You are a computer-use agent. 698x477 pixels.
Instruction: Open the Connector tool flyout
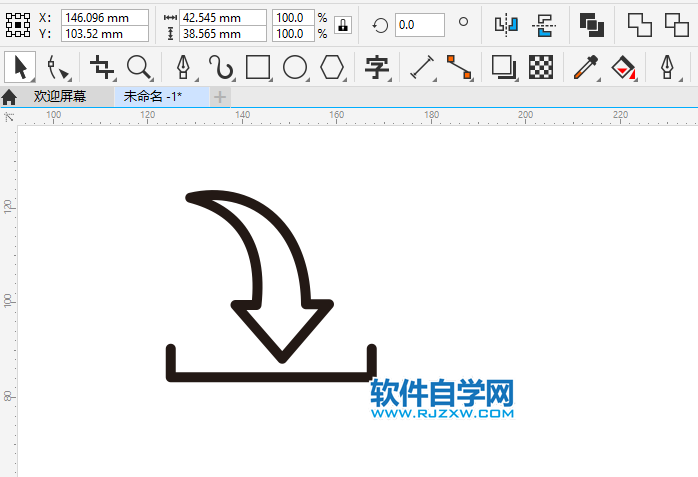[x=459, y=68]
